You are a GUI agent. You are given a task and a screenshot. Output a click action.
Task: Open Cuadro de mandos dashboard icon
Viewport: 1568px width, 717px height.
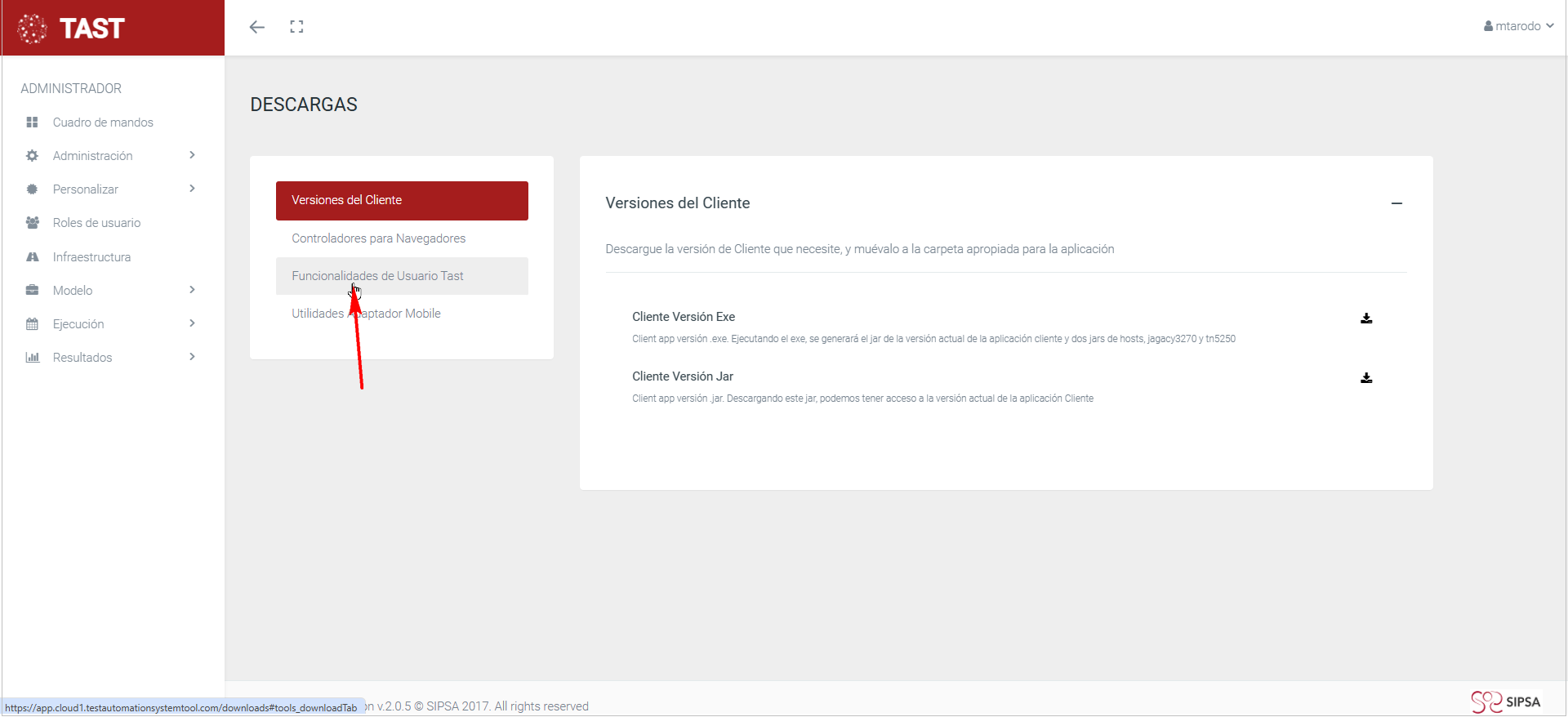33,122
